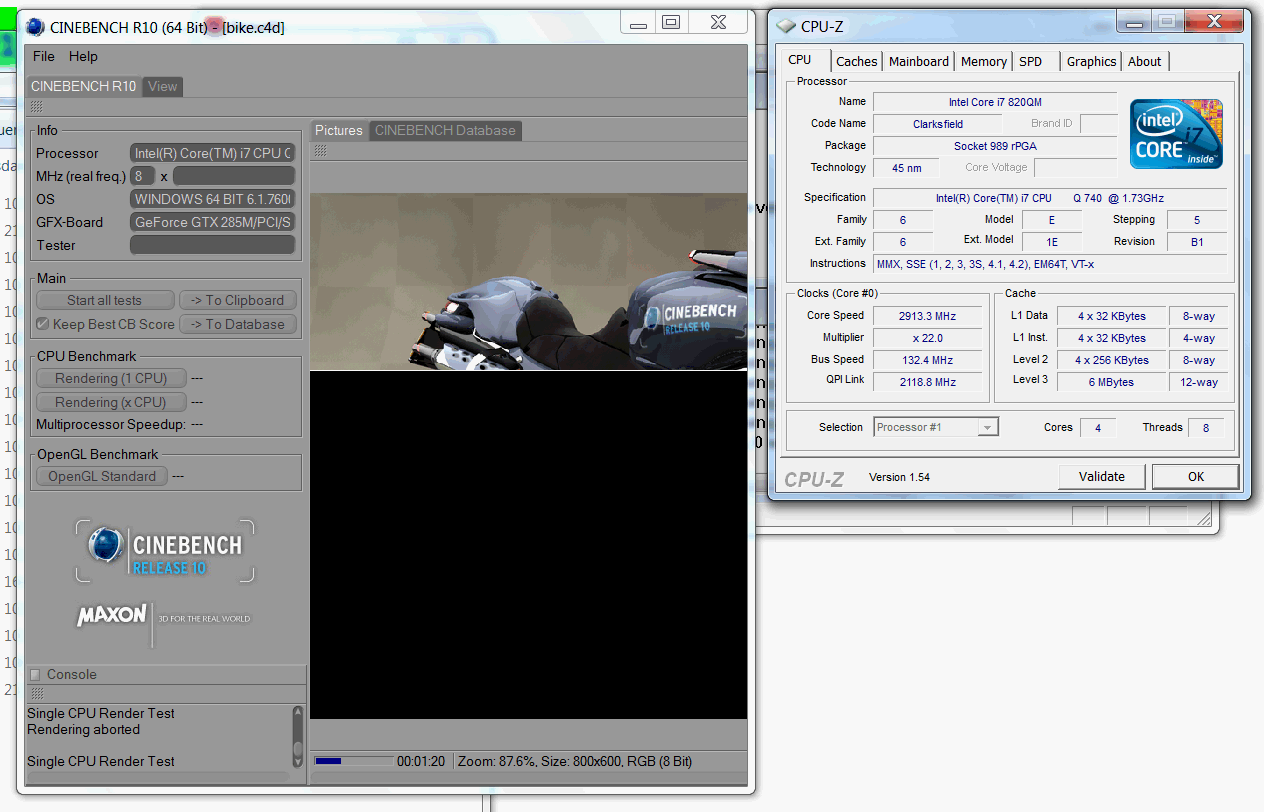
Task: Open the Help menu in CINEBENCH
Action: [83, 57]
